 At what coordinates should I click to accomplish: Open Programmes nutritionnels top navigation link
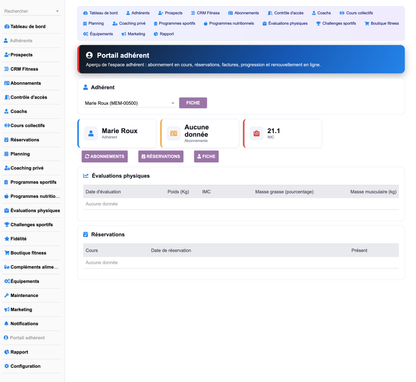[229, 23]
